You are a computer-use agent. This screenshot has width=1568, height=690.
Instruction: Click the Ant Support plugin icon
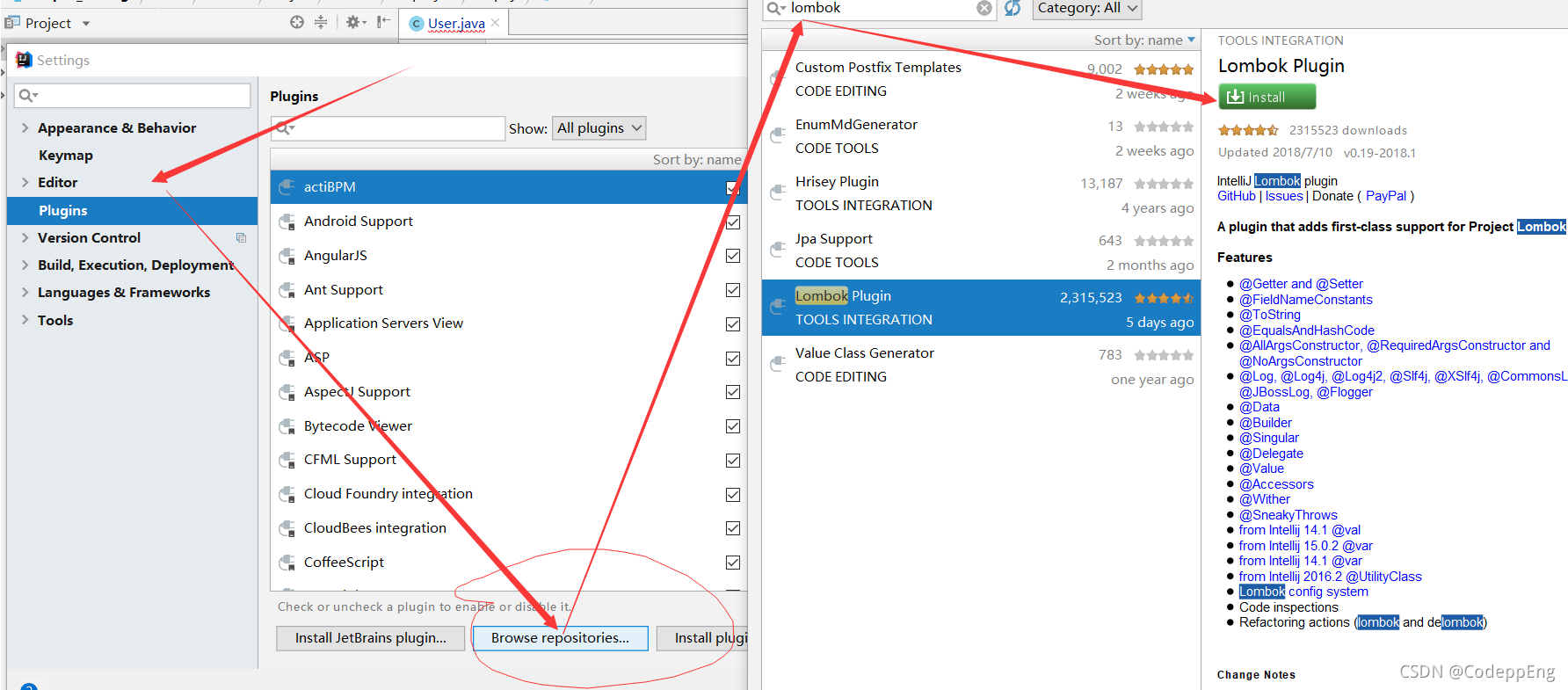tap(287, 290)
